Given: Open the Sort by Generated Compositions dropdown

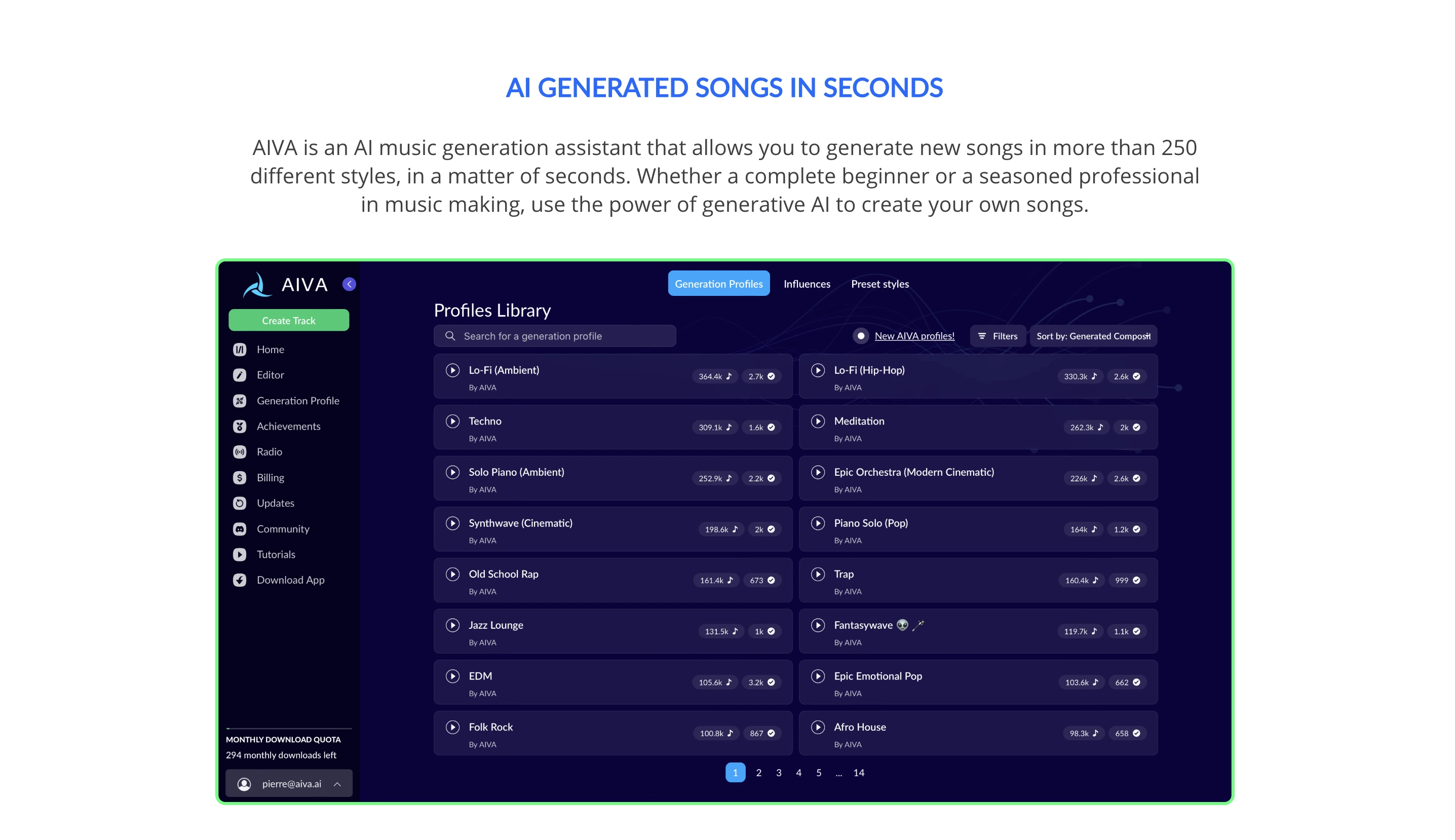Looking at the screenshot, I should [1093, 336].
